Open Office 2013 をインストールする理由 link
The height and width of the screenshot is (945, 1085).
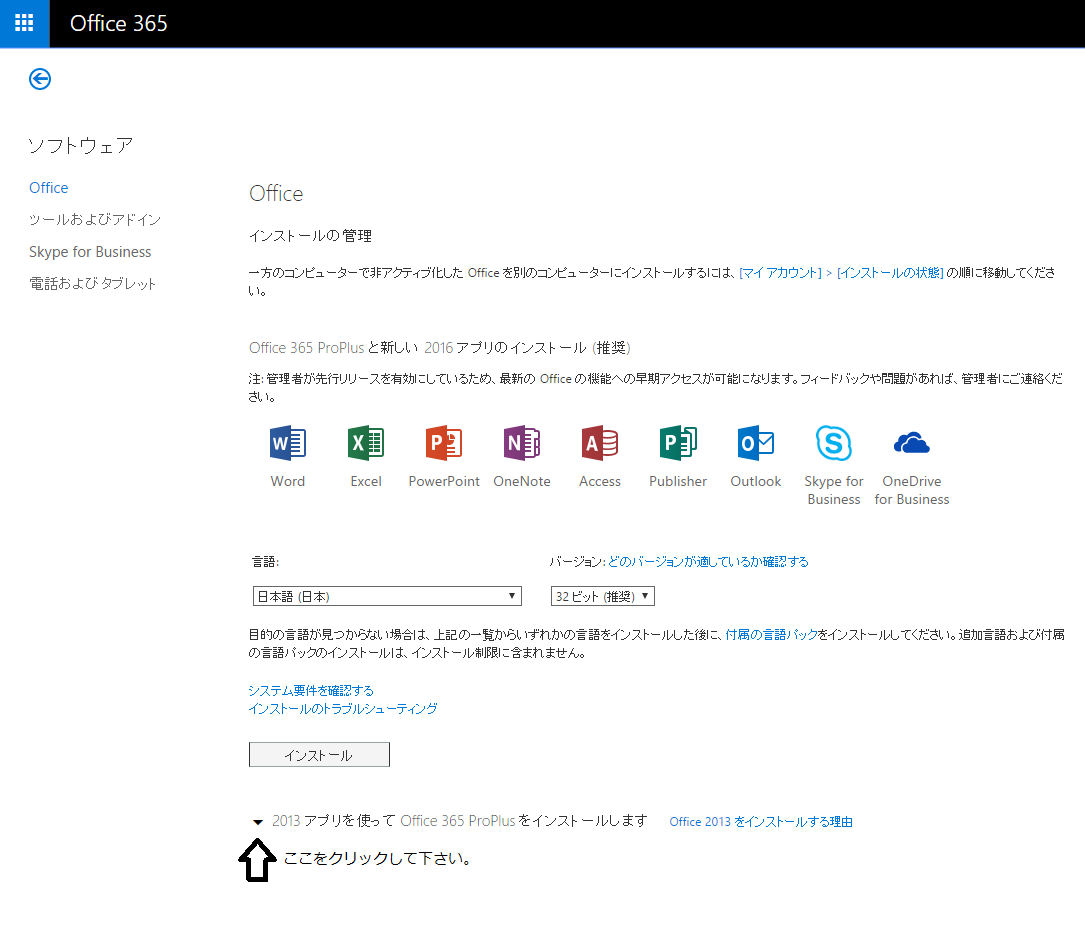pos(761,822)
